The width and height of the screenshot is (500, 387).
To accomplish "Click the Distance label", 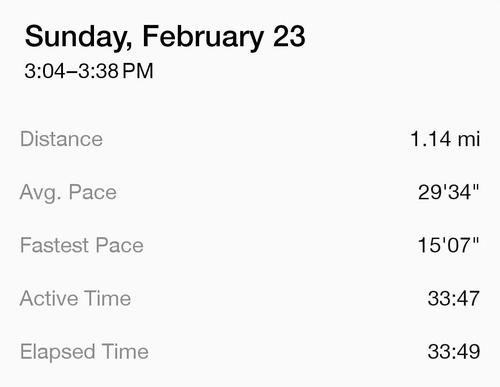I will pyautogui.click(x=61, y=139).
